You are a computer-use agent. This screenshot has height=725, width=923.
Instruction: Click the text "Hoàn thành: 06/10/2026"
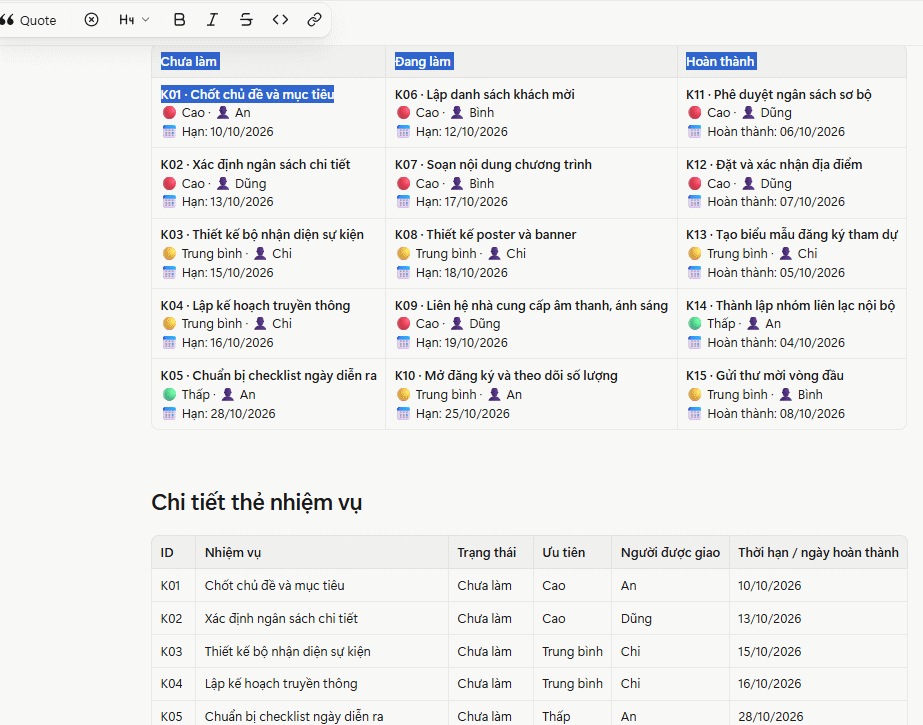click(x=776, y=131)
